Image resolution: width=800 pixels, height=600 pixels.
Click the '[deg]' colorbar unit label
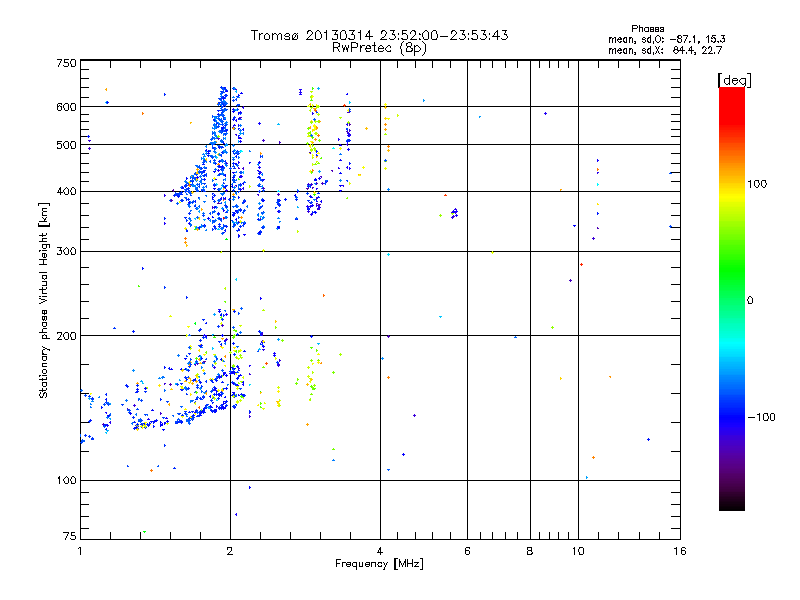pos(734,80)
